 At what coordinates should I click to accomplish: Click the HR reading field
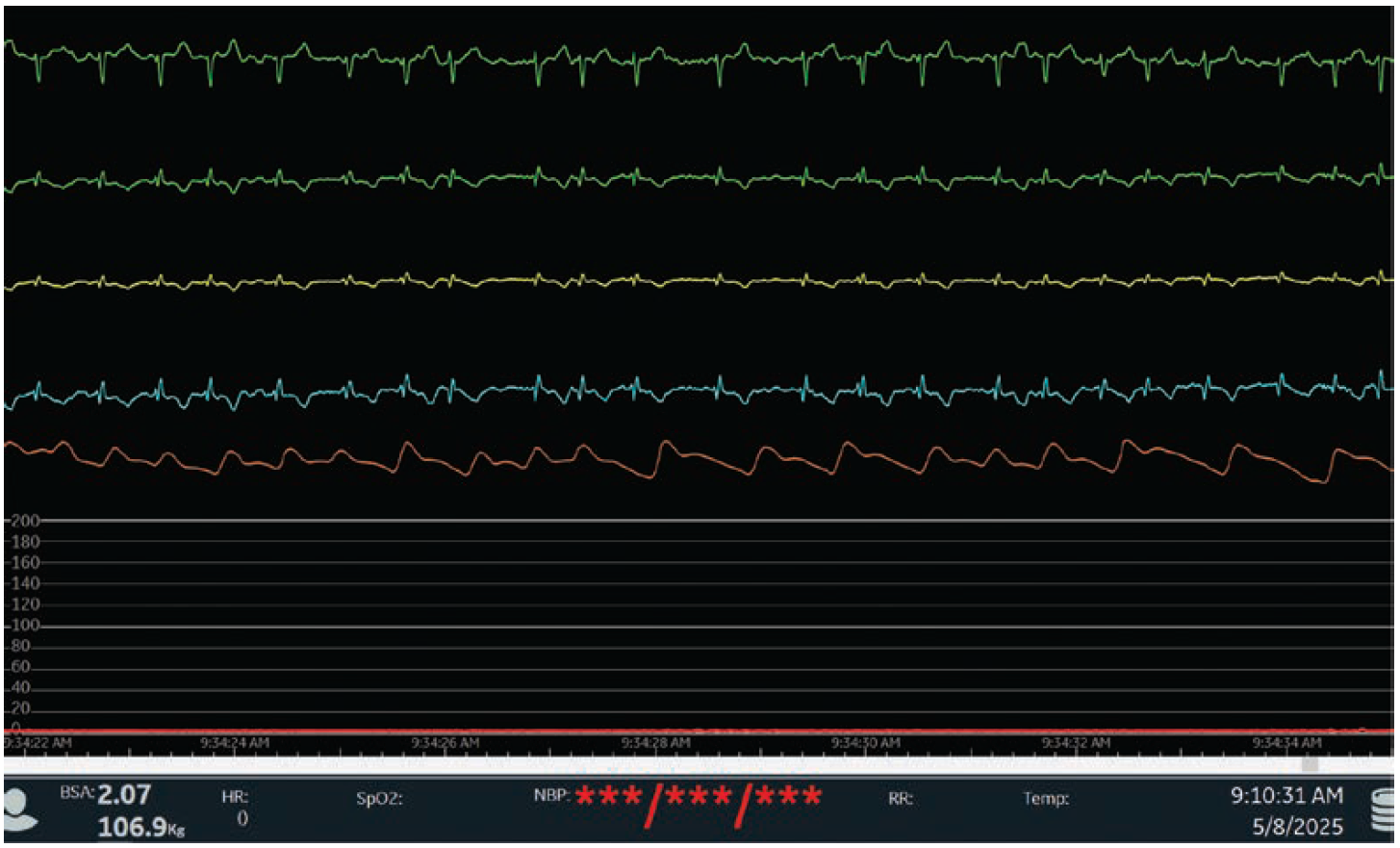pos(238,809)
